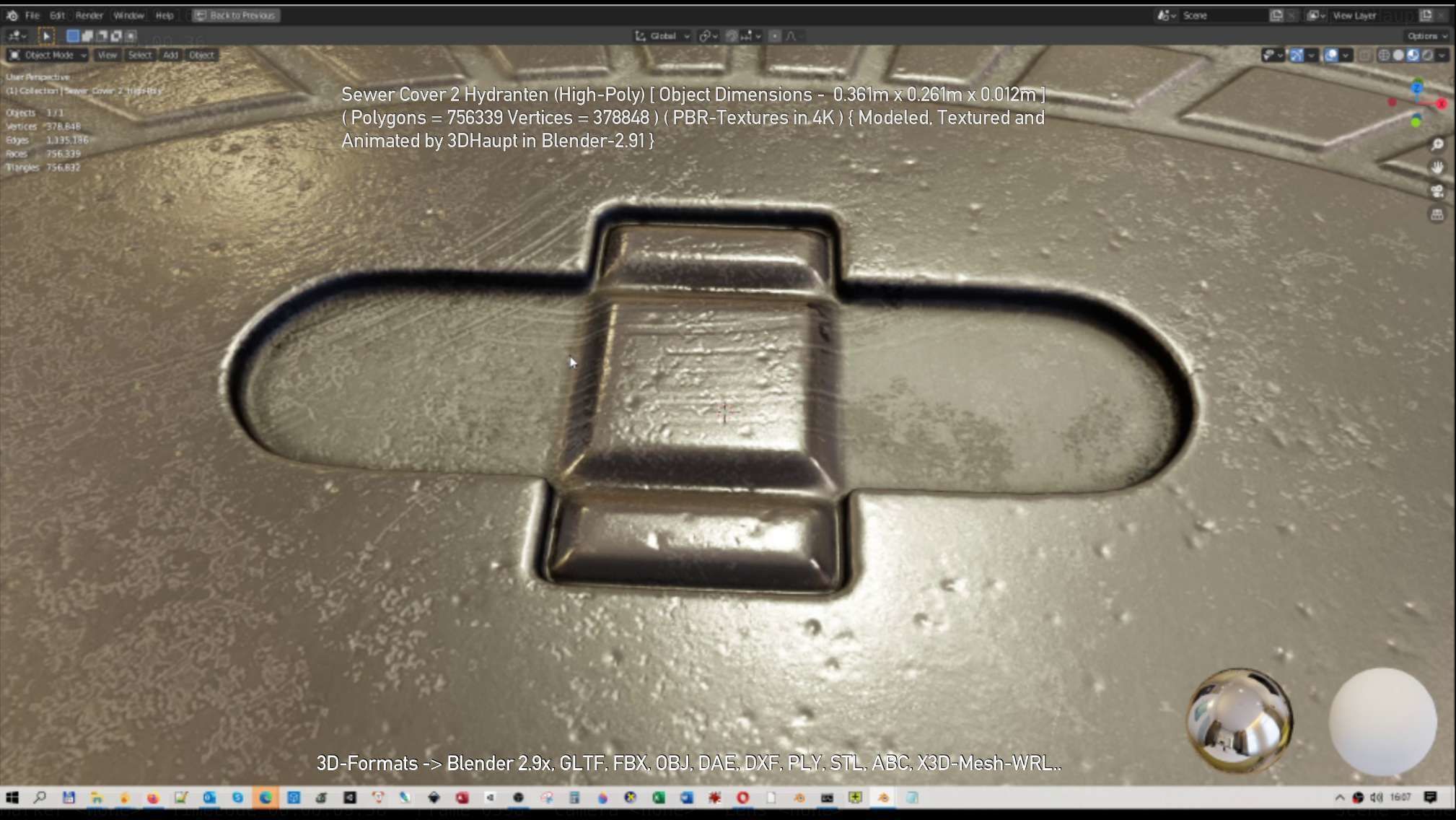Open Object Mode dropdown
This screenshot has height=820, width=1456.
point(48,55)
